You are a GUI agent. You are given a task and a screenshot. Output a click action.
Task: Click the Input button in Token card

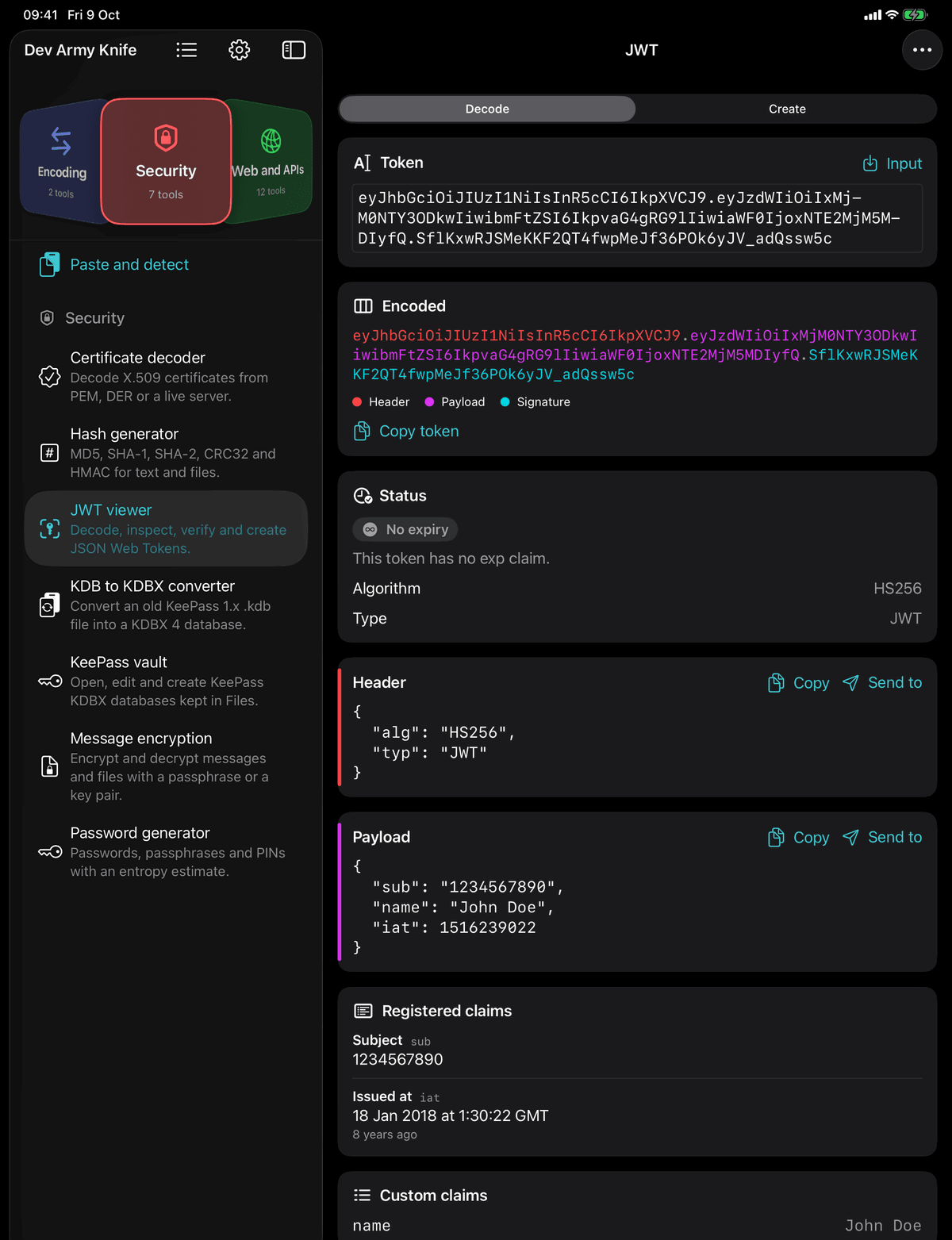coord(892,163)
